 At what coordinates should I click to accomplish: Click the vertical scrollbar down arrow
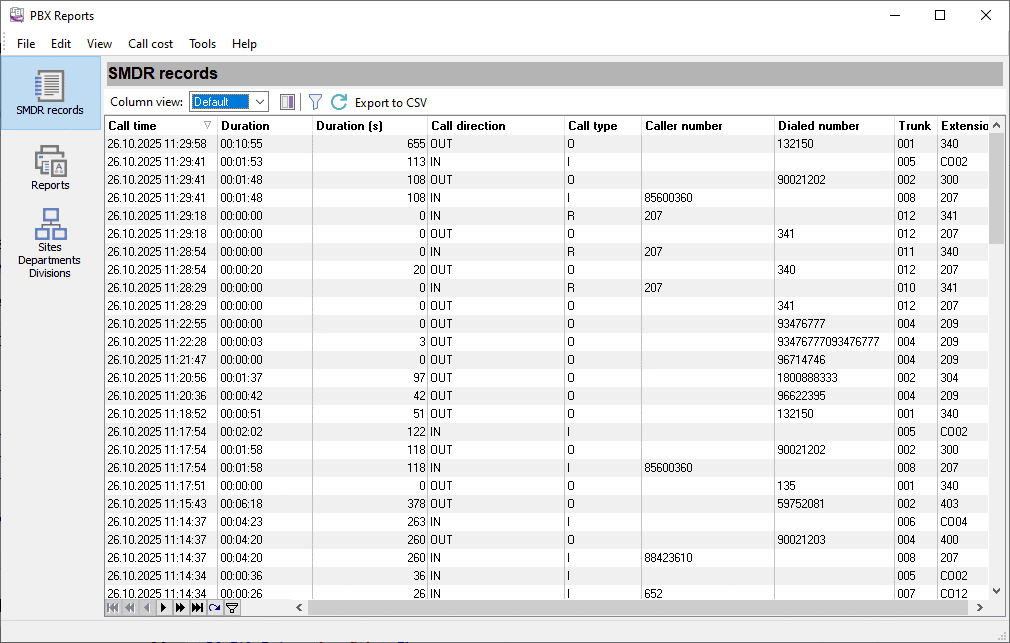pos(996,590)
